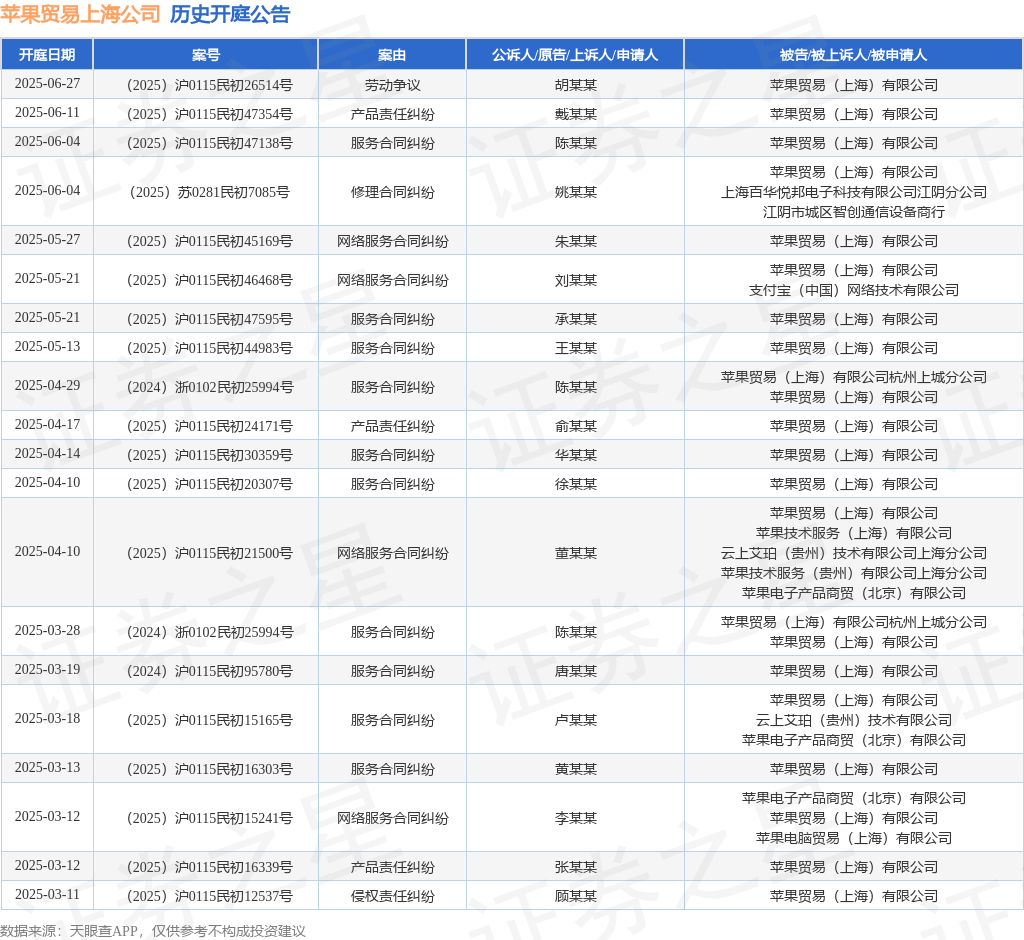
Task: Click plaintiff 徐某某
Action: (x=575, y=484)
